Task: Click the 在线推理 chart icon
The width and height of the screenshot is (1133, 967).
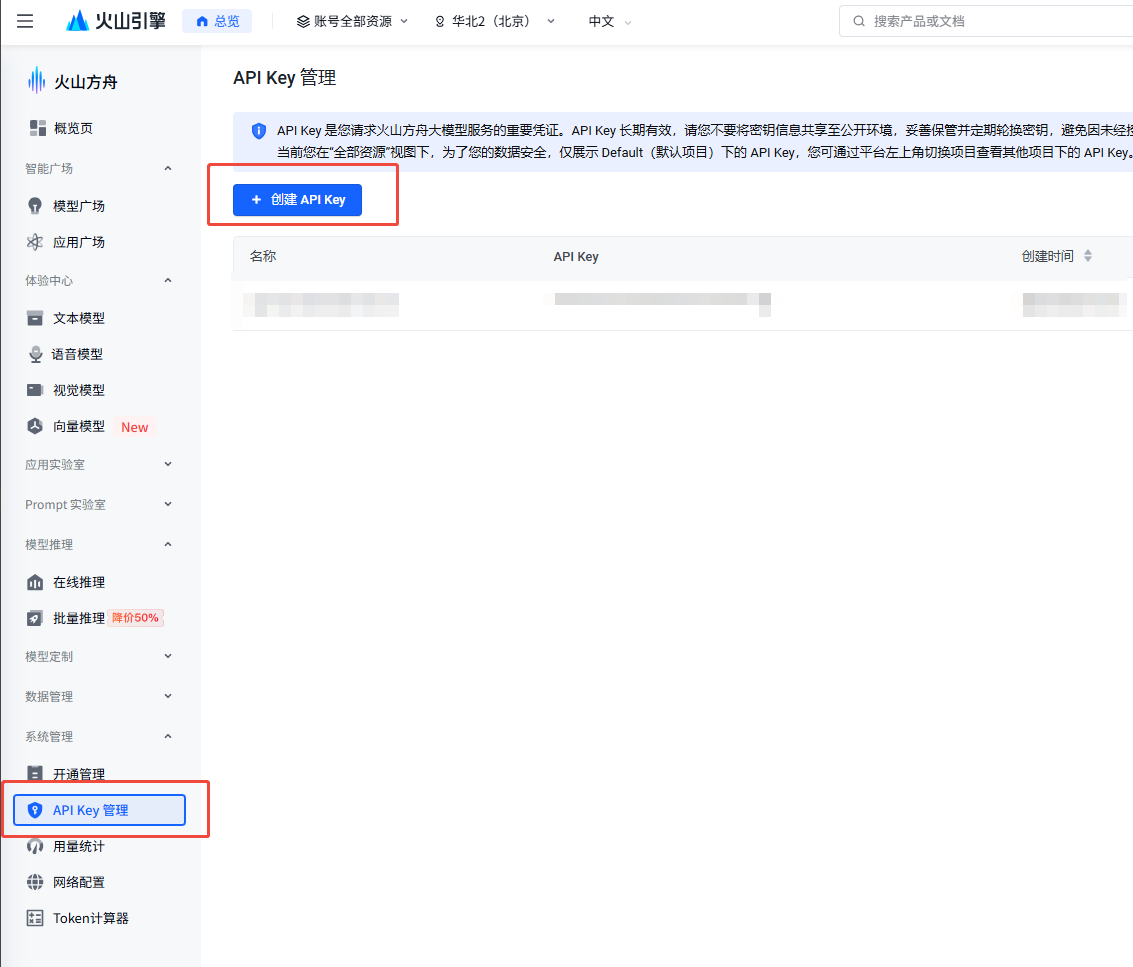Action: click(x=35, y=582)
